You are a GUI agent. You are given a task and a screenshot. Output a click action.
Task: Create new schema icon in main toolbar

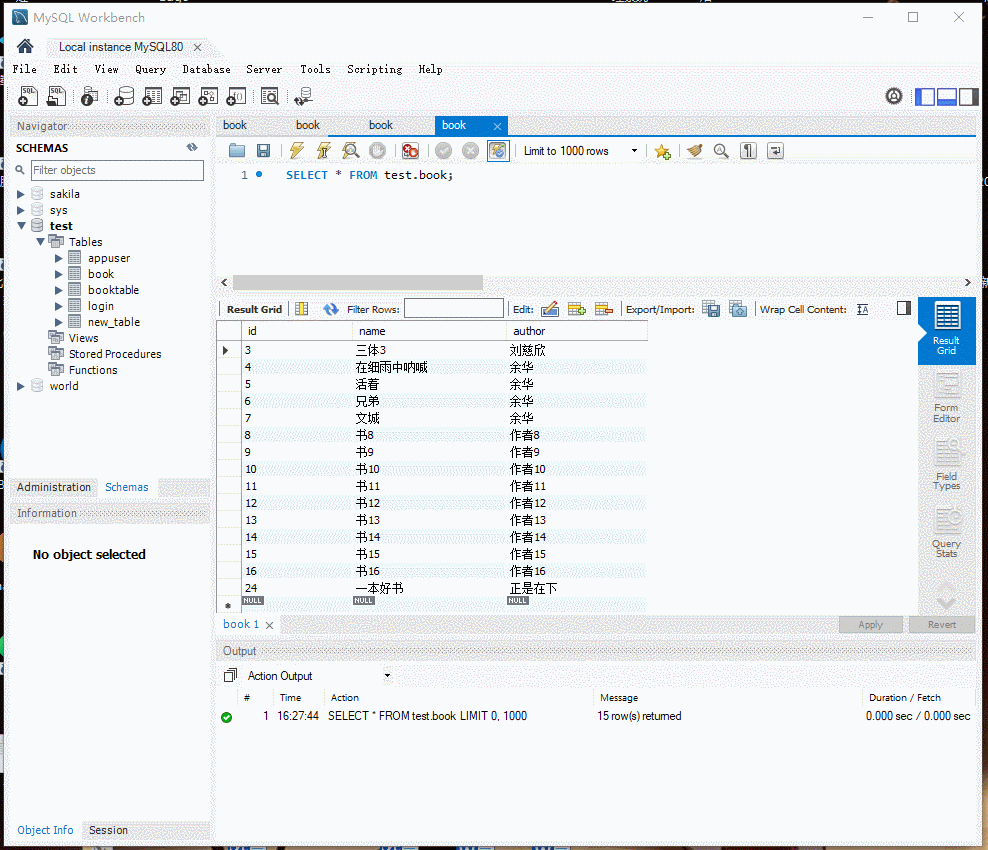[x=124, y=96]
